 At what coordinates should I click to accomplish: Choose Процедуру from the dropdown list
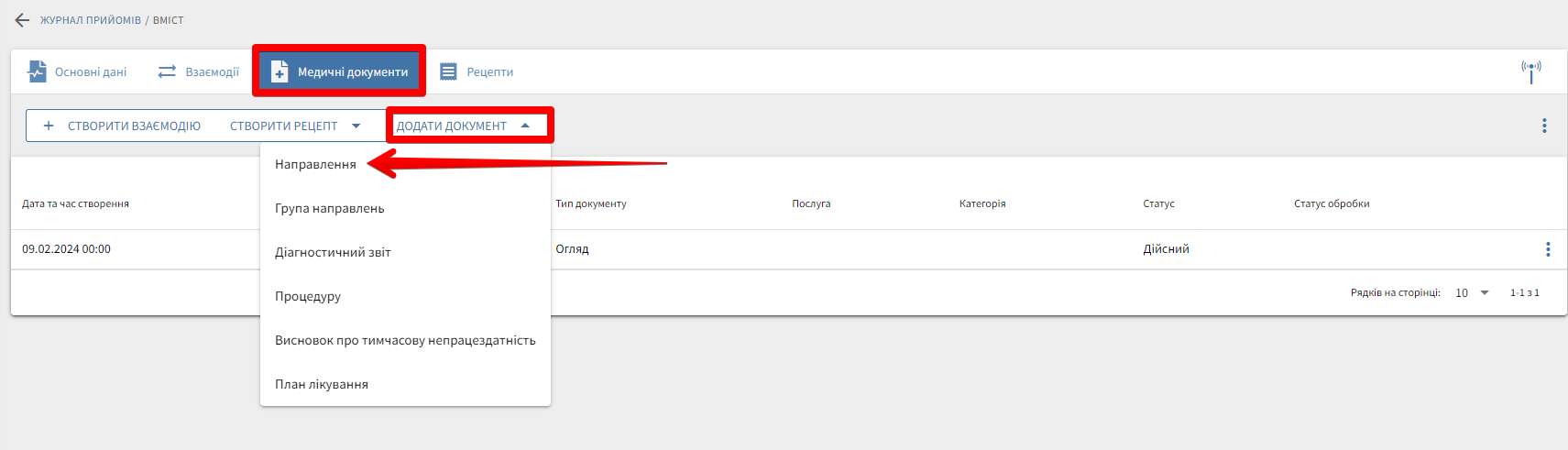[x=308, y=296]
